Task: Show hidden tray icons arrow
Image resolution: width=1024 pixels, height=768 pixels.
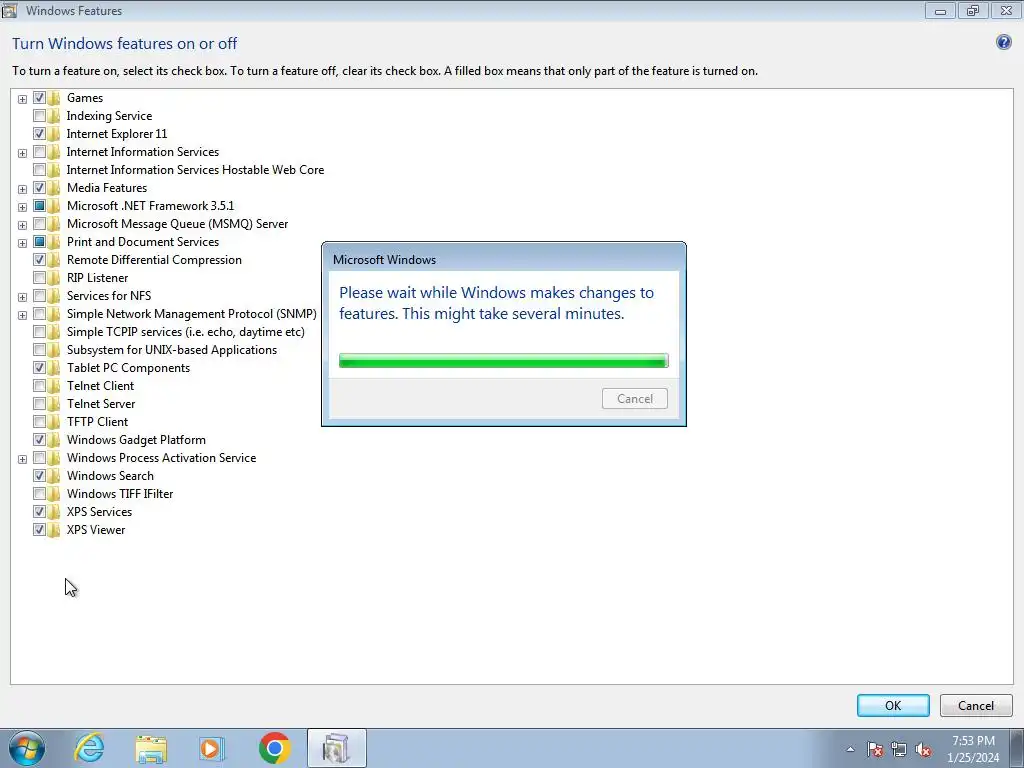Action: tap(850, 749)
